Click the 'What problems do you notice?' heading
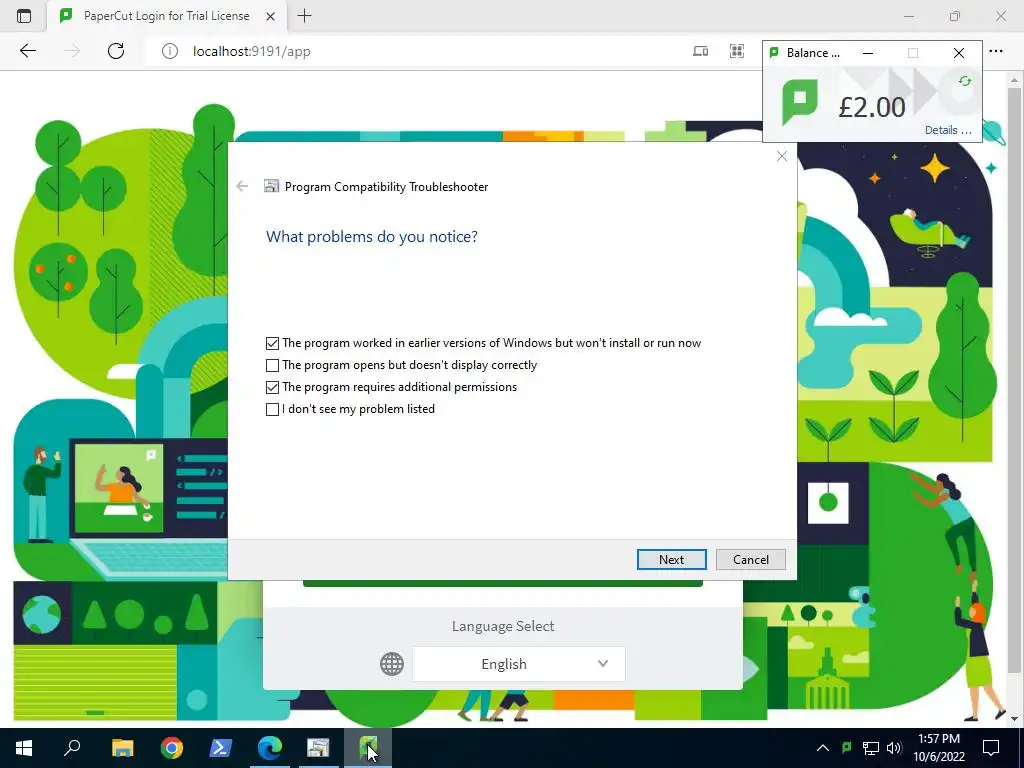This screenshot has width=1024, height=768. tap(372, 236)
